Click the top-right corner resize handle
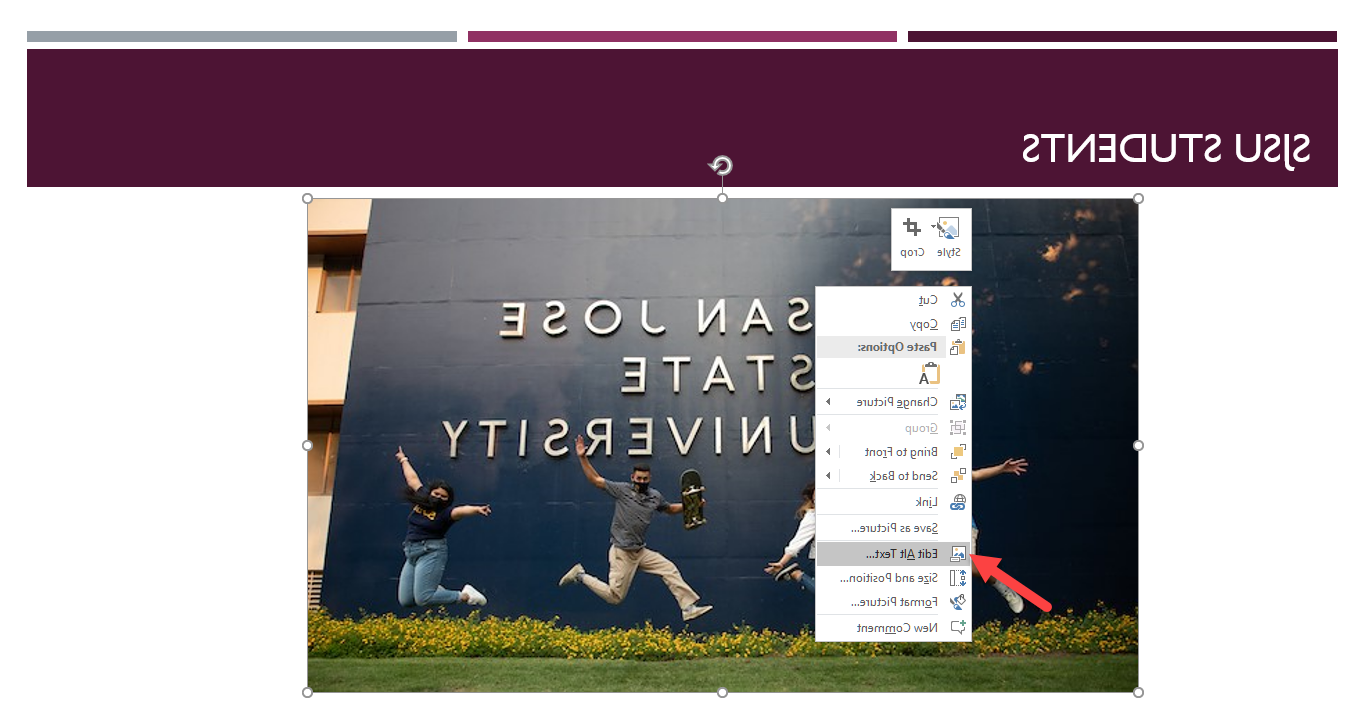 1138,198
